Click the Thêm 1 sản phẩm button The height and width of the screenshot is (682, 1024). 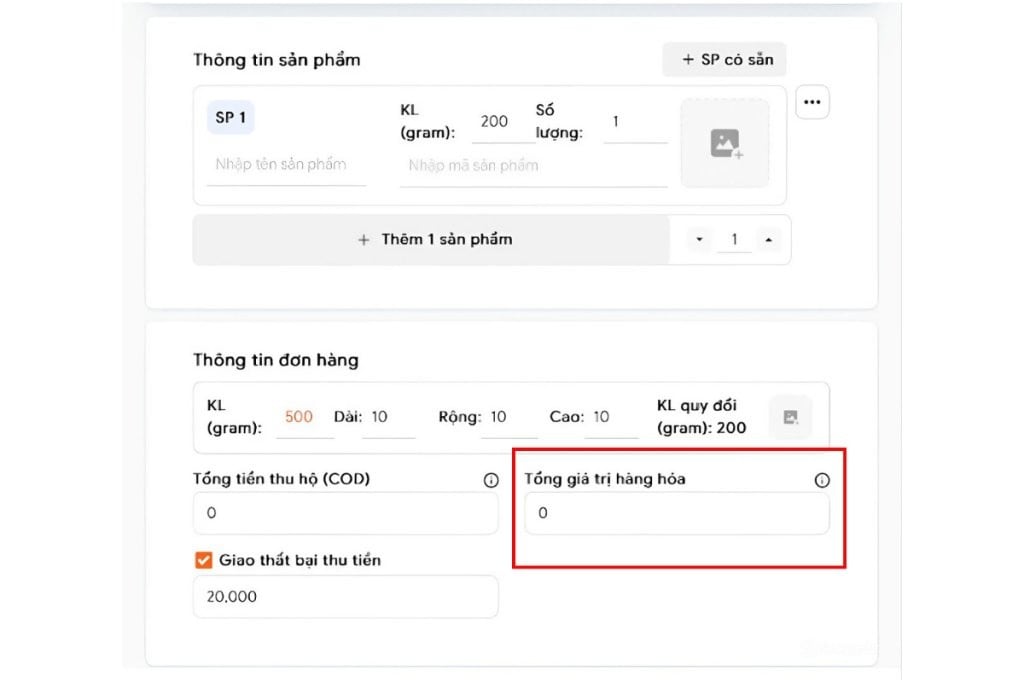click(431, 240)
